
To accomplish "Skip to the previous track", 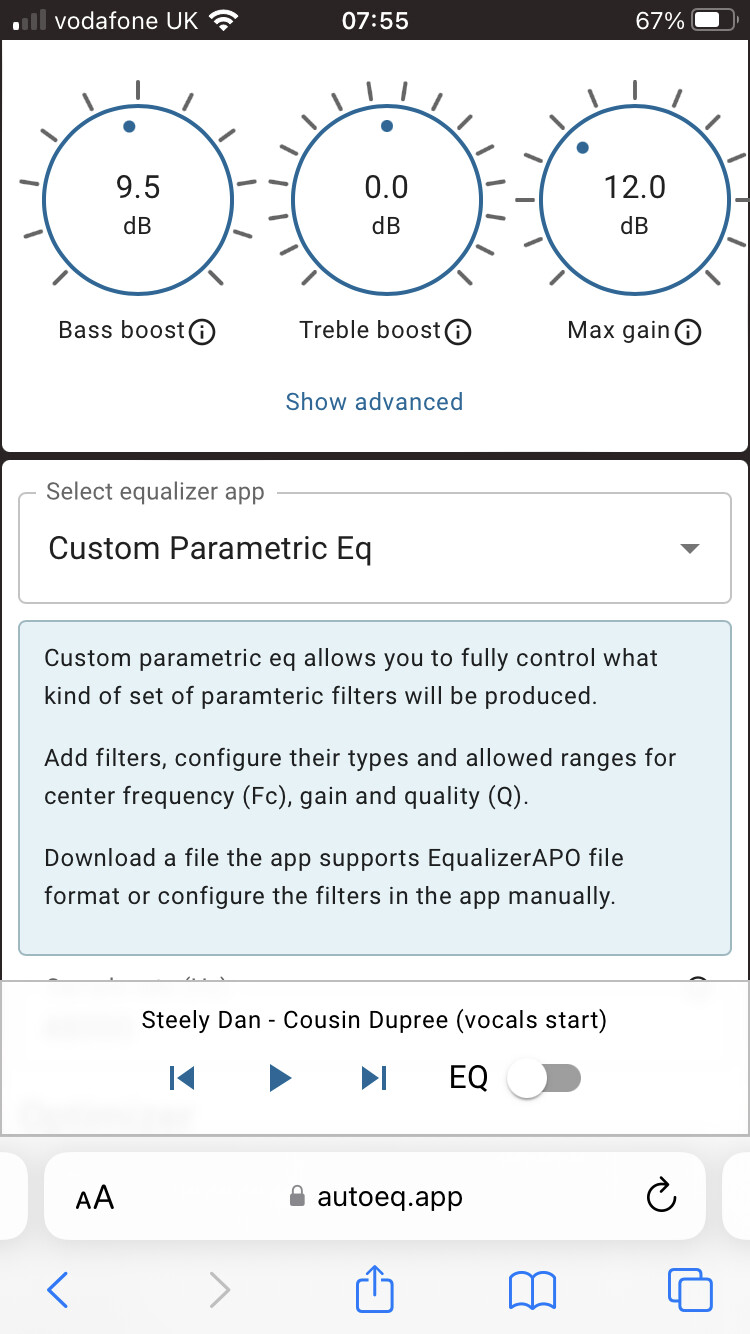I will [182, 1077].
